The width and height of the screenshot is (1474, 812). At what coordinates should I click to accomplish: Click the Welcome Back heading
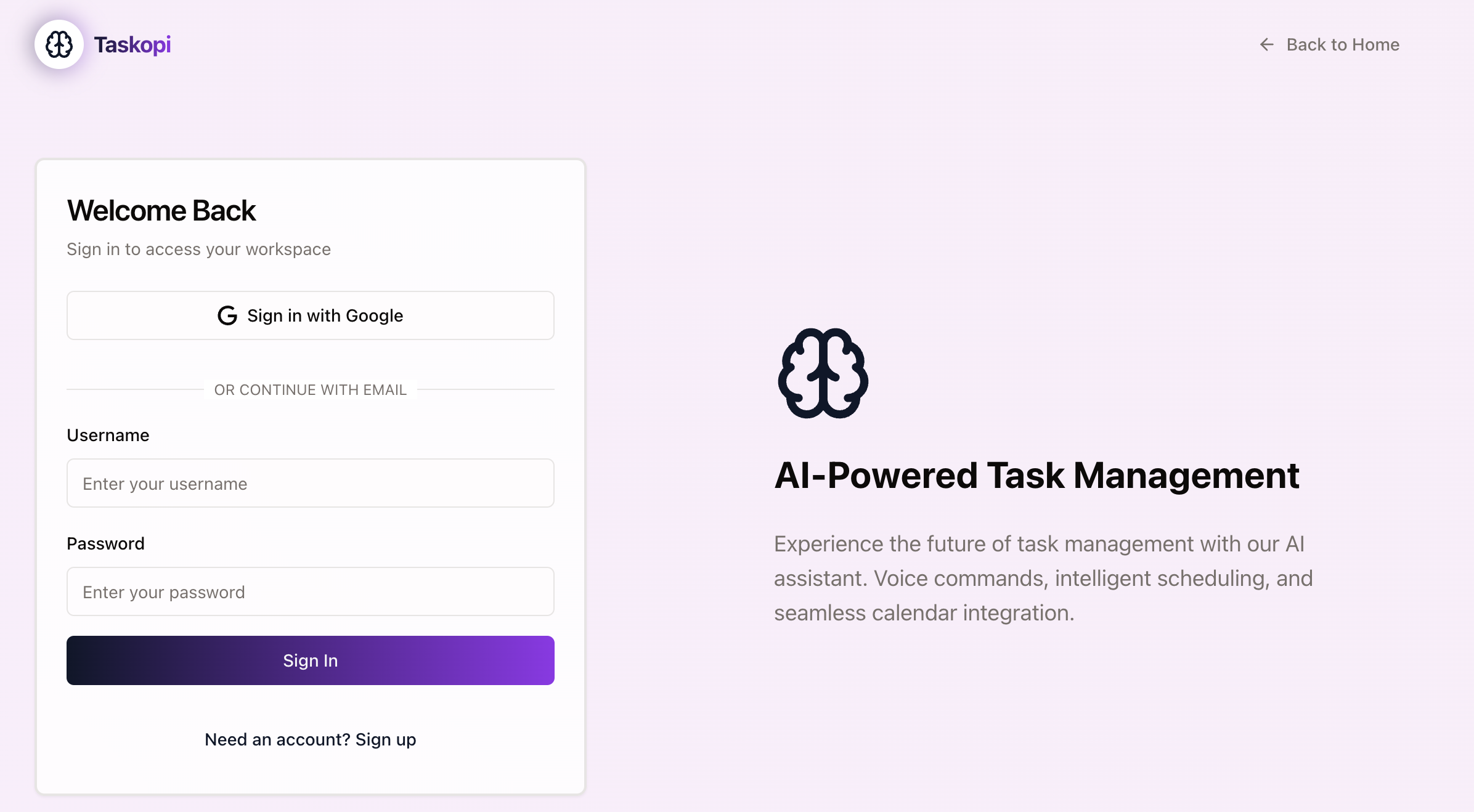[161, 211]
